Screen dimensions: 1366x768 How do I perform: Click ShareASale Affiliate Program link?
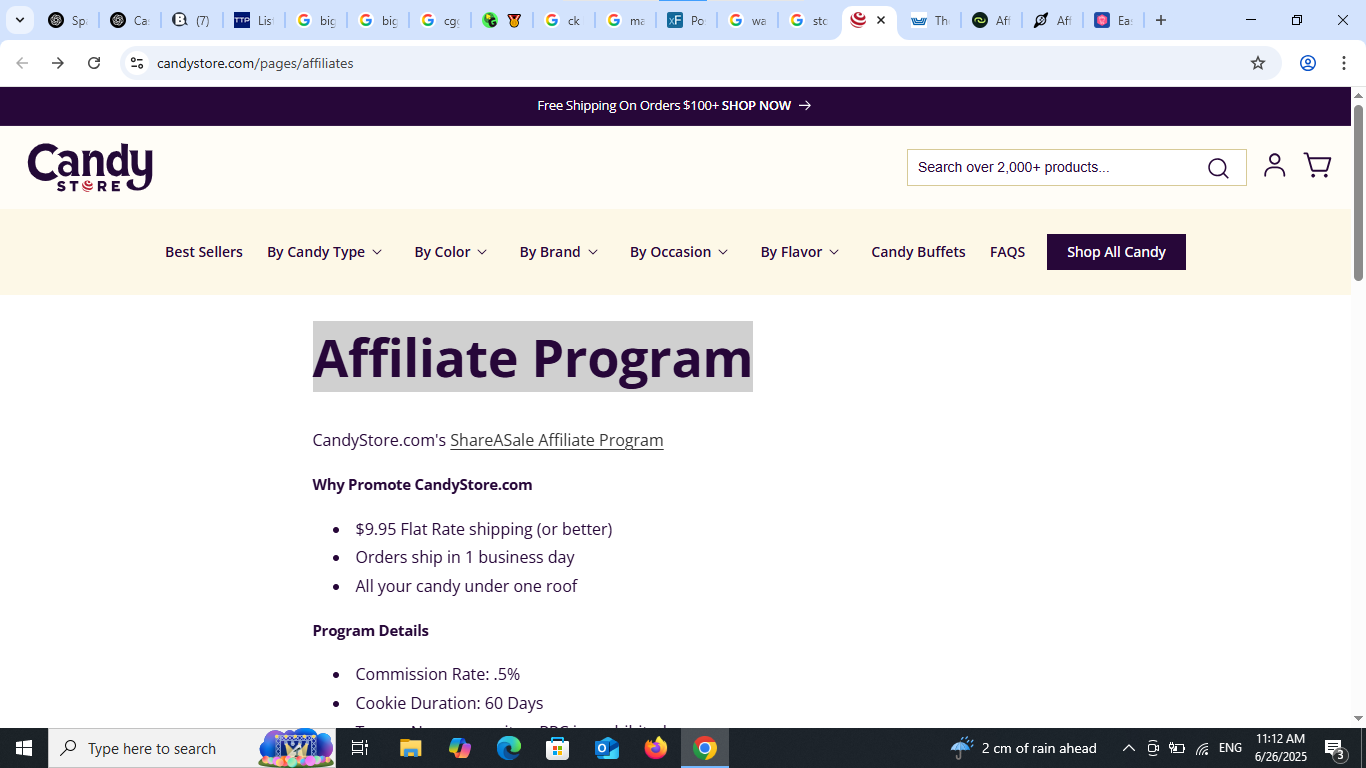tap(557, 440)
